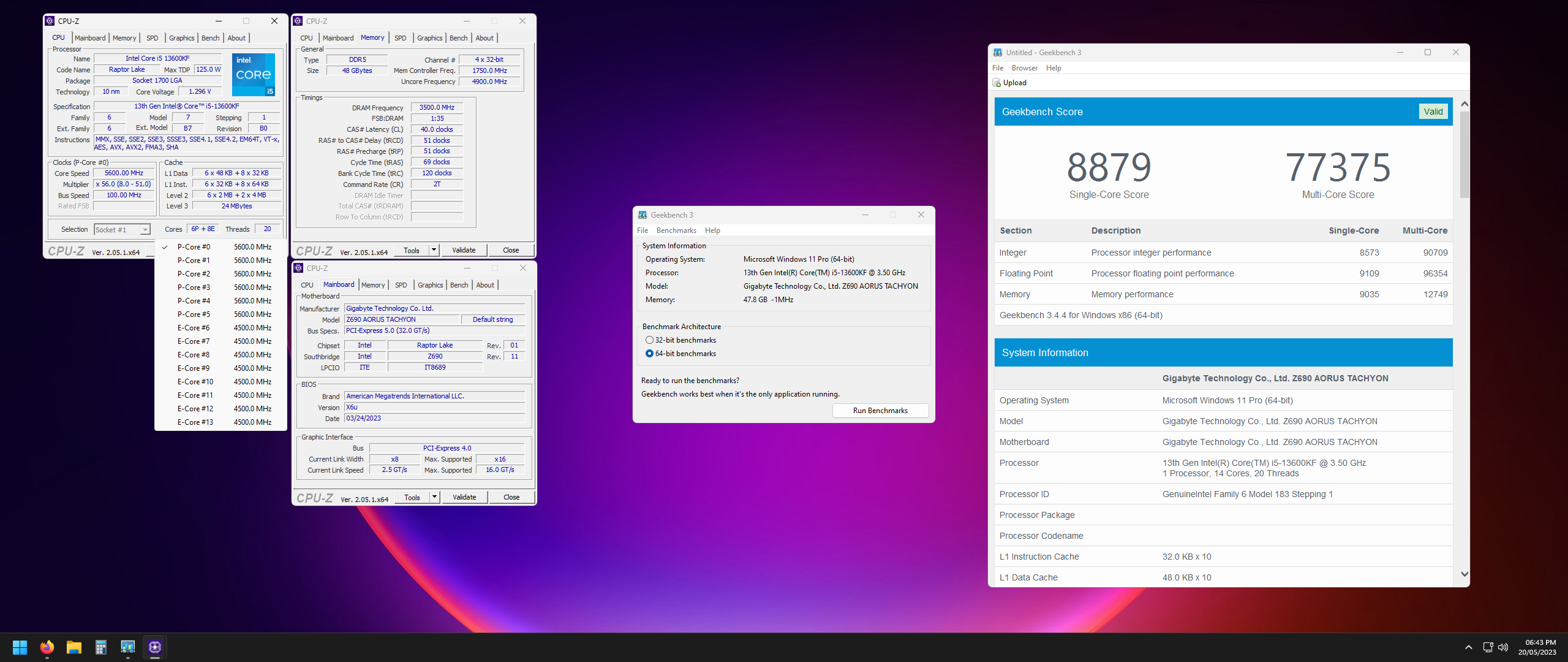Open Browser menu in Geekbench results window
The height and width of the screenshot is (662, 1568).
coord(1025,68)
